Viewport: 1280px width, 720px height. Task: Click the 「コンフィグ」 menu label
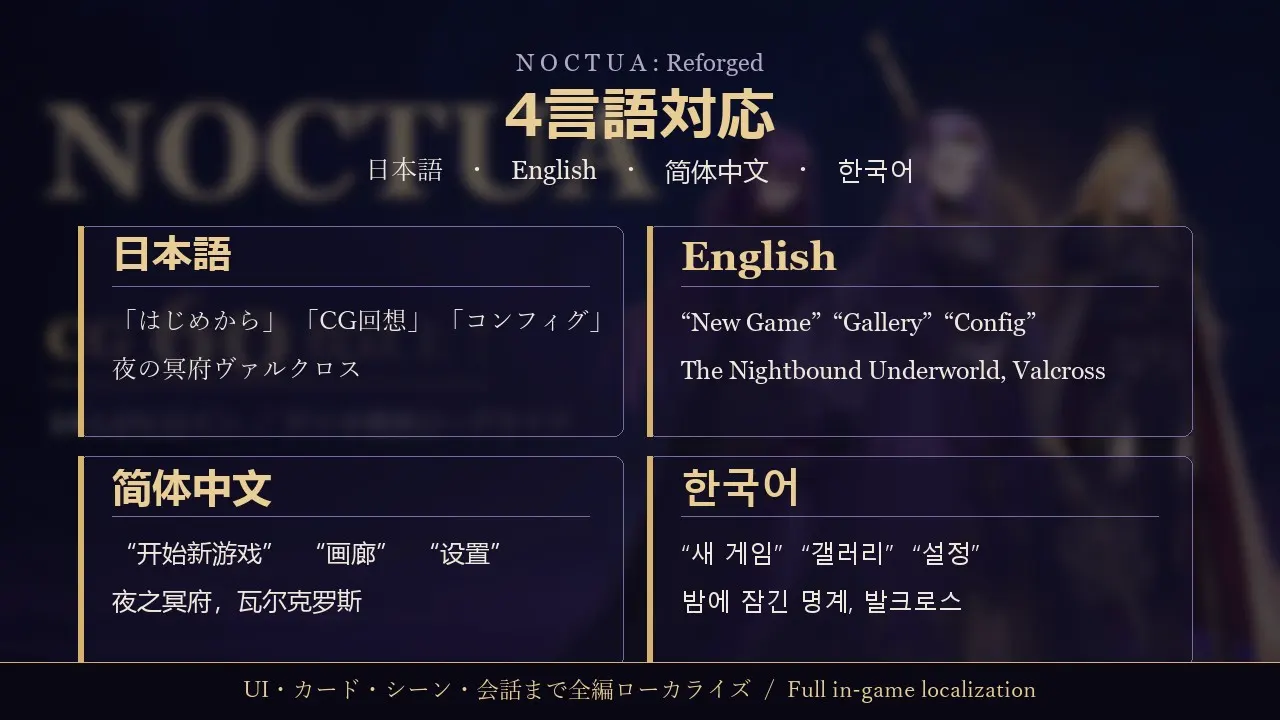tap(526, 321)
